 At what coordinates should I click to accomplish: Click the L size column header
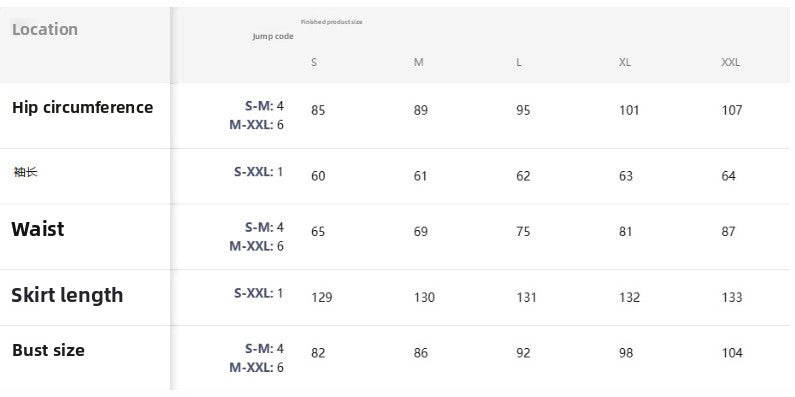519,62
